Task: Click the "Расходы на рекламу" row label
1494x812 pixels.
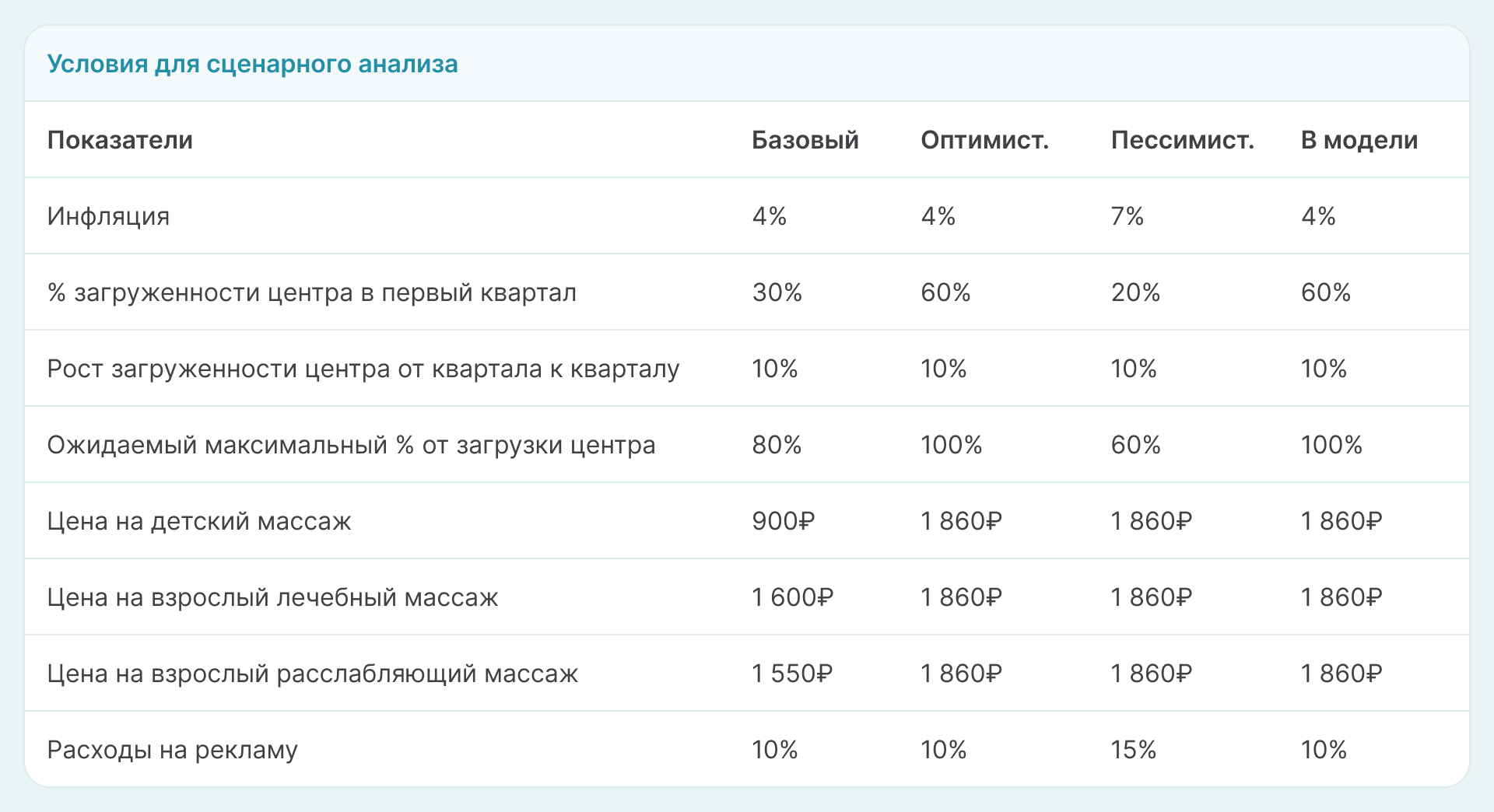Action: pyautogui.click(x=172, y=750)
